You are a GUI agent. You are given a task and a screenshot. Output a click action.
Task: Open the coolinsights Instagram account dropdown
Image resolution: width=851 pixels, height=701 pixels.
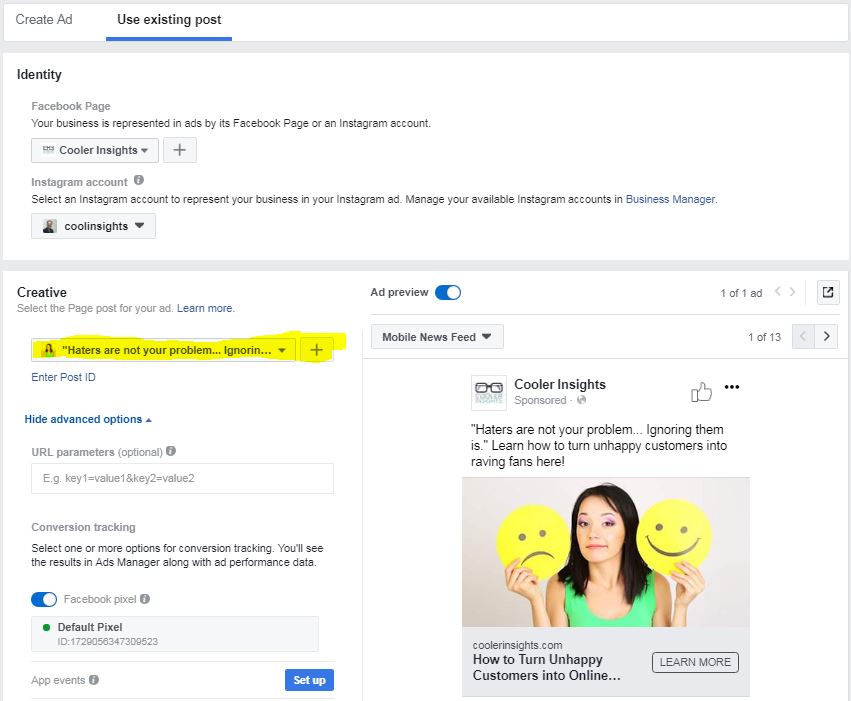pyautogui.click(x=93, y=226)
